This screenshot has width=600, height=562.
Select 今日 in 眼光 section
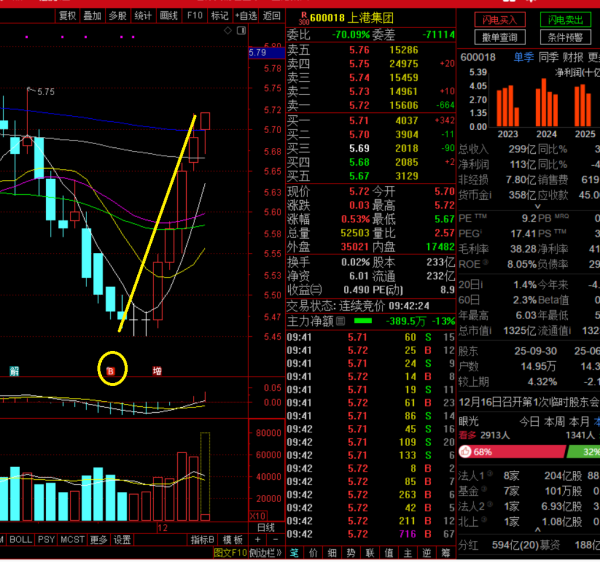tap(530, 422)
